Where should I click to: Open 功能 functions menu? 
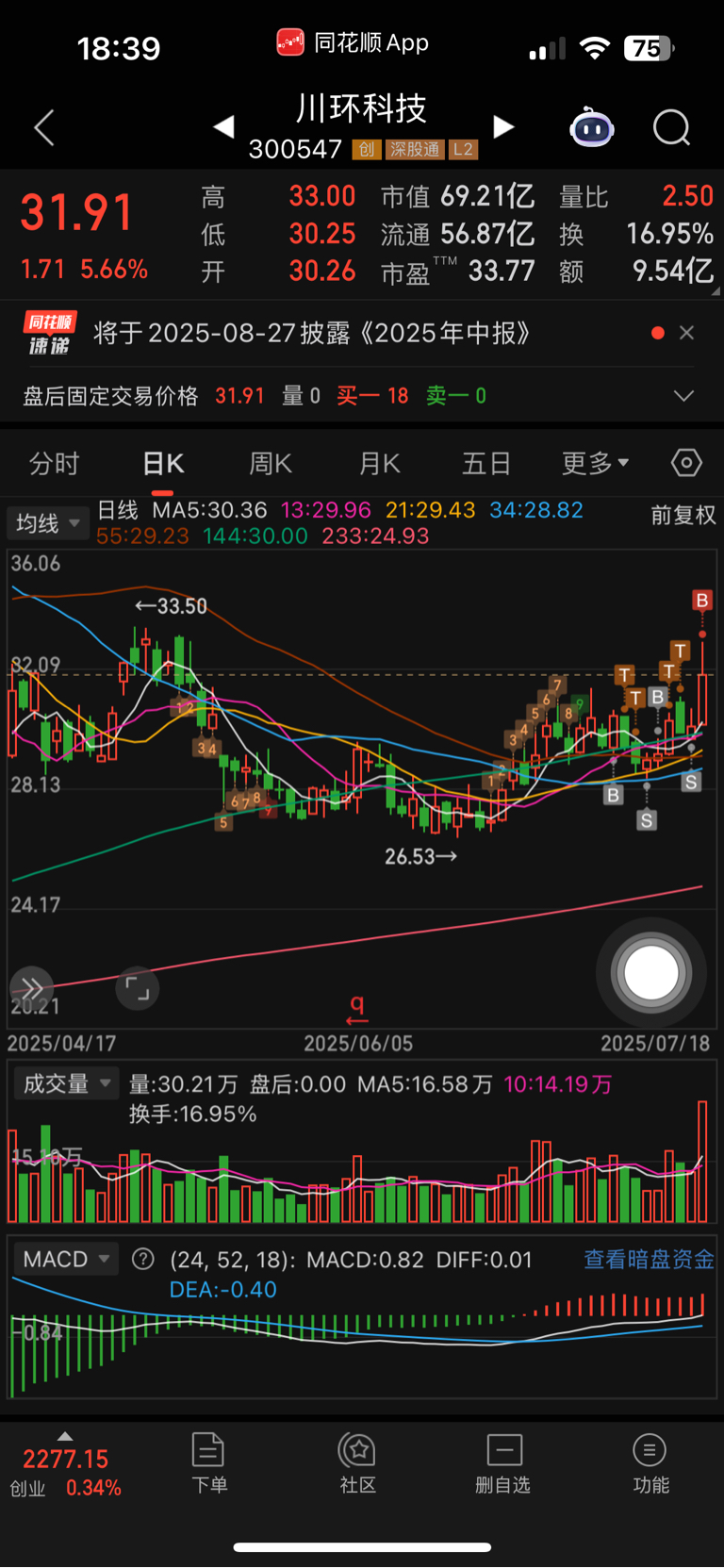[x=650, y=1463]
